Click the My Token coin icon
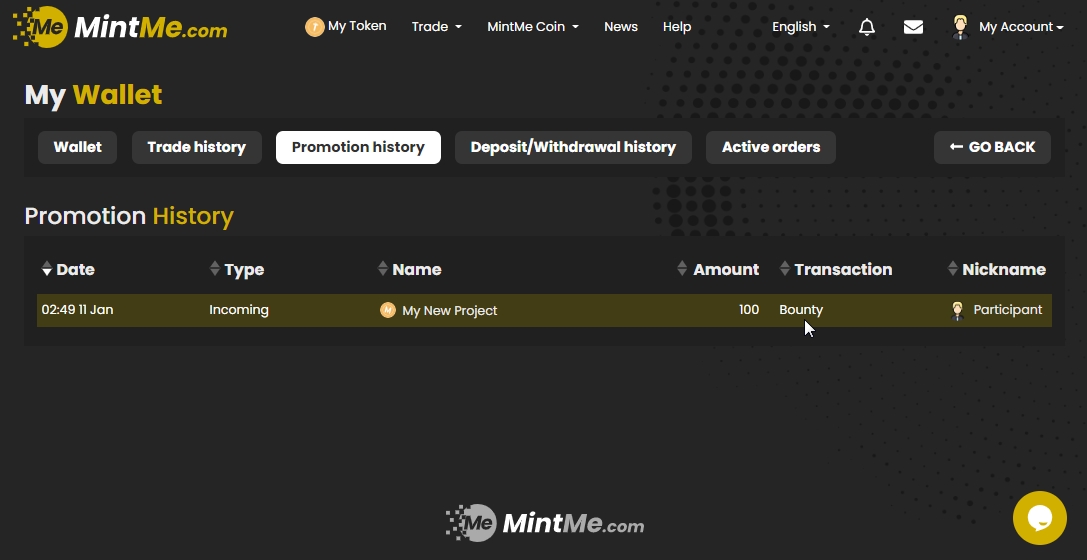Viewport: 1087px width, 560px height. coord(314,27)
